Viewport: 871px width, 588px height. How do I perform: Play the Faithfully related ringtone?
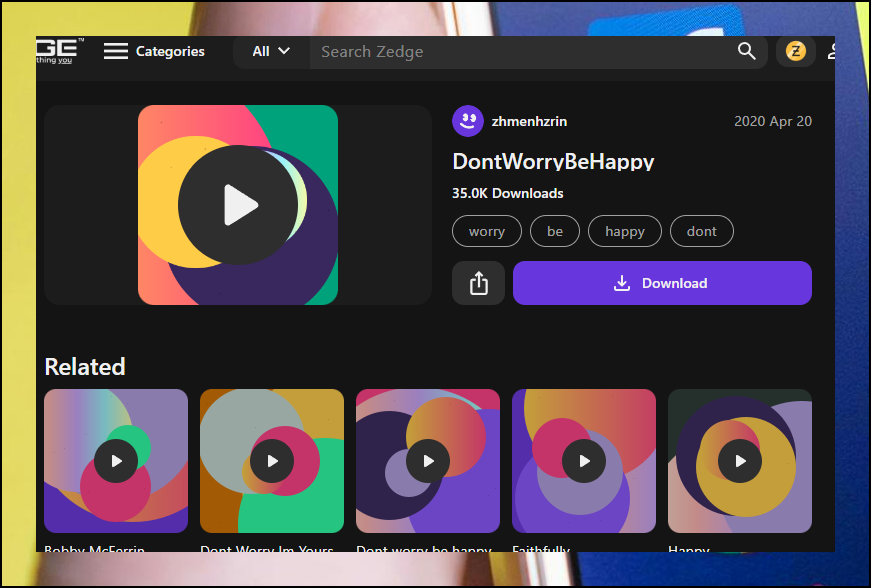pyautogui.click(x=584, y=461)
